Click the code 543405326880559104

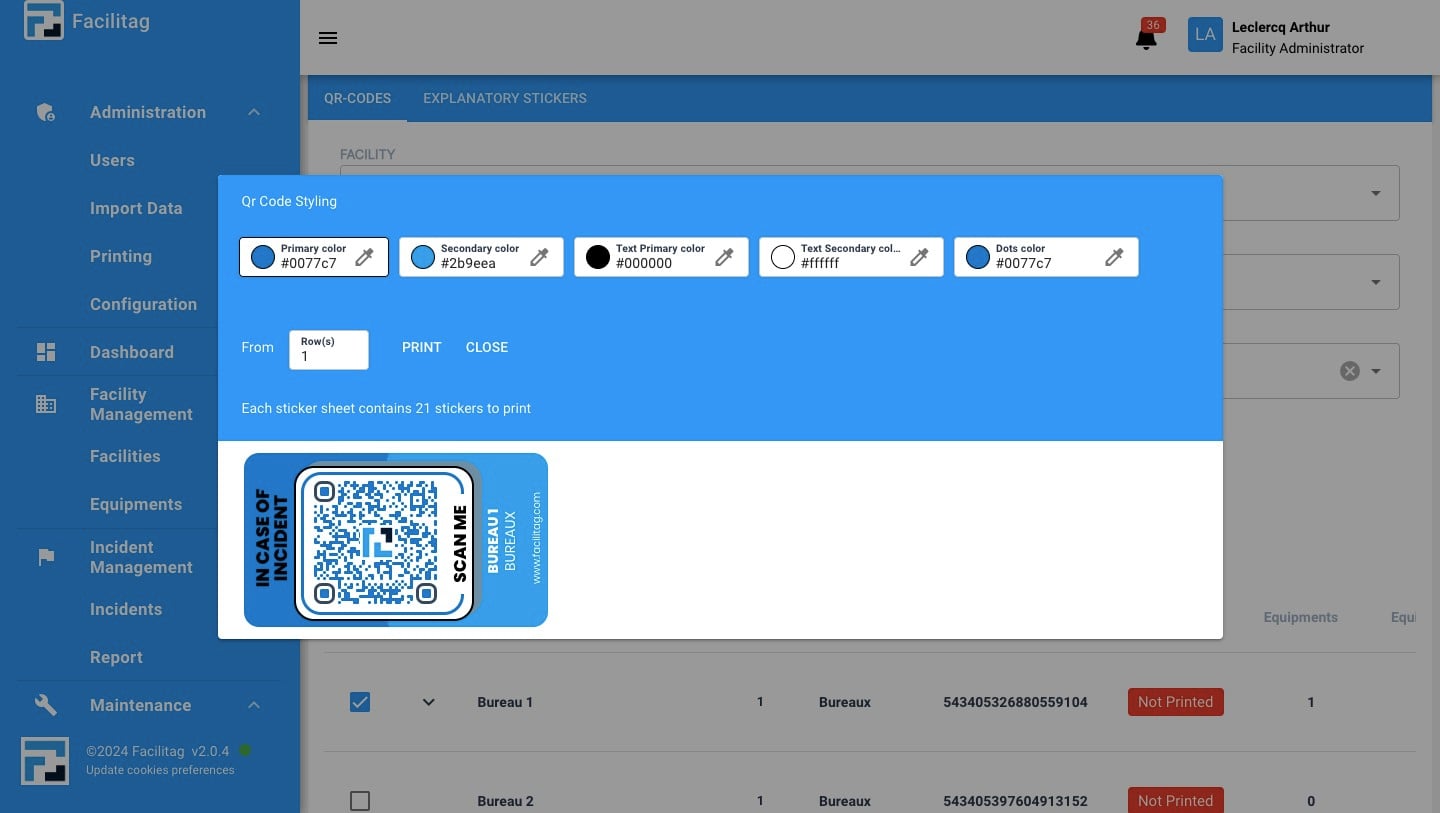click(x=1015, y=702)
